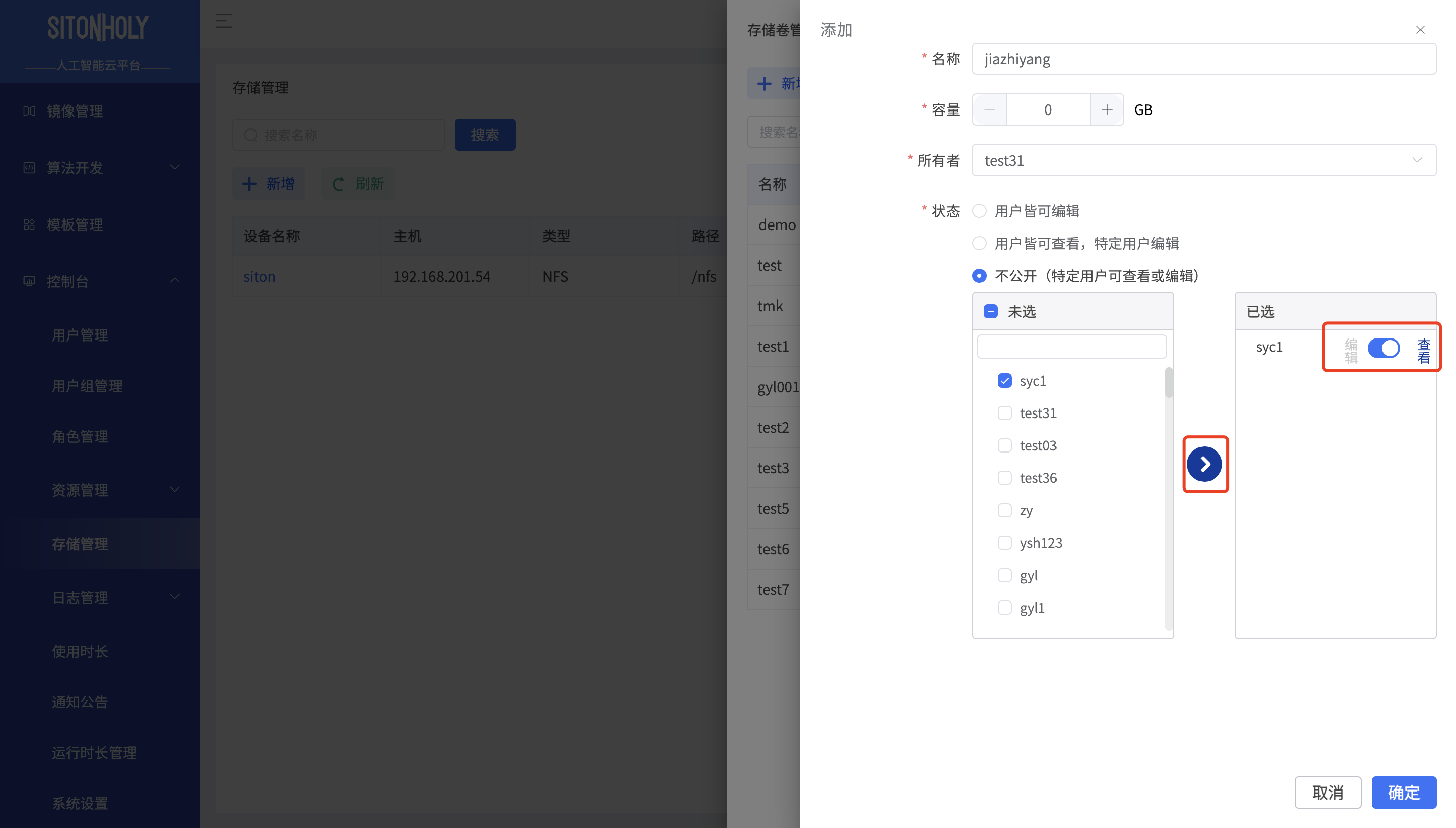Uncheck the syc1 checkbox
1456x828 pixels.
1004,381
